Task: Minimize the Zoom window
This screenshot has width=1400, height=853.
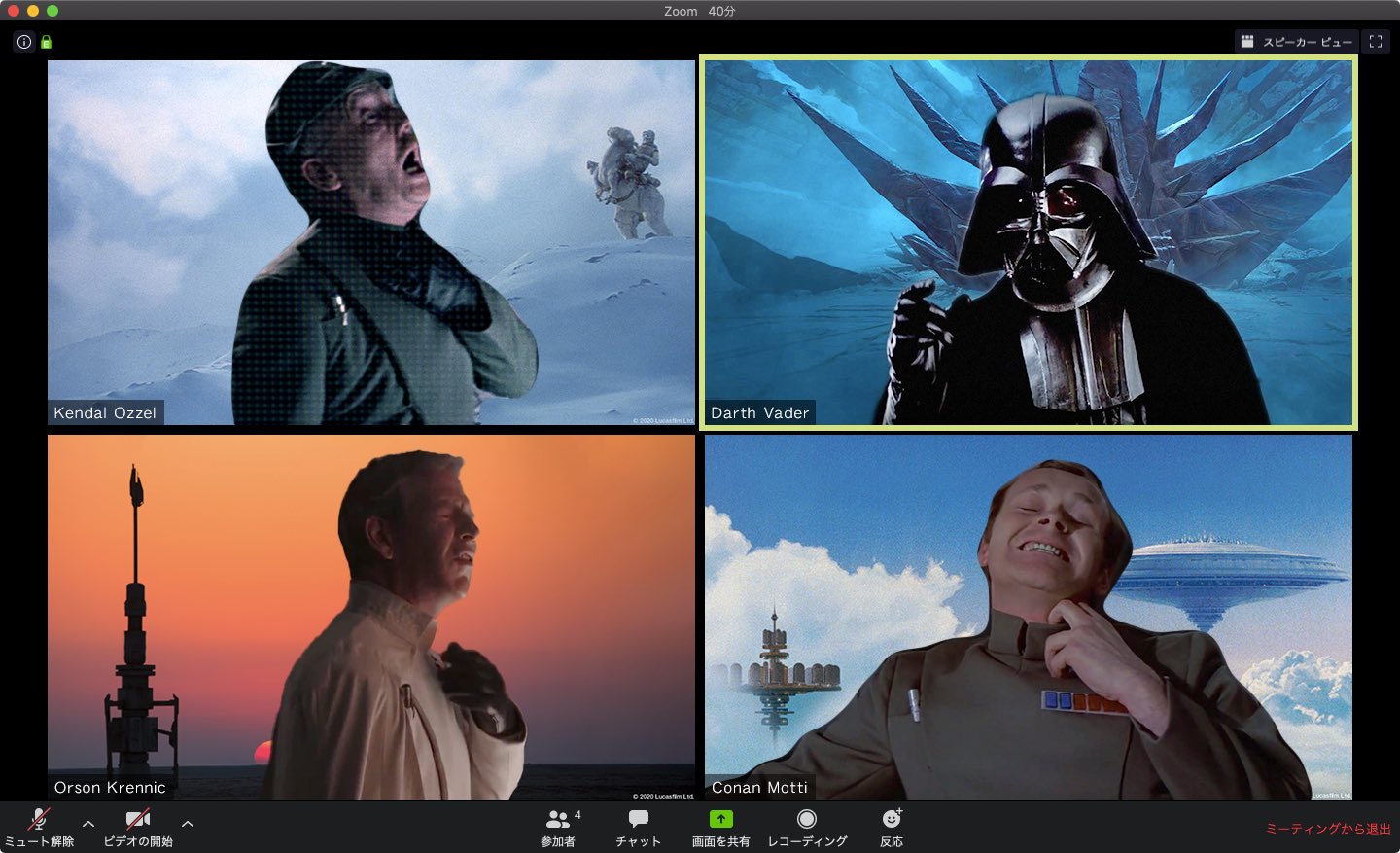Action: coord(33,11)
